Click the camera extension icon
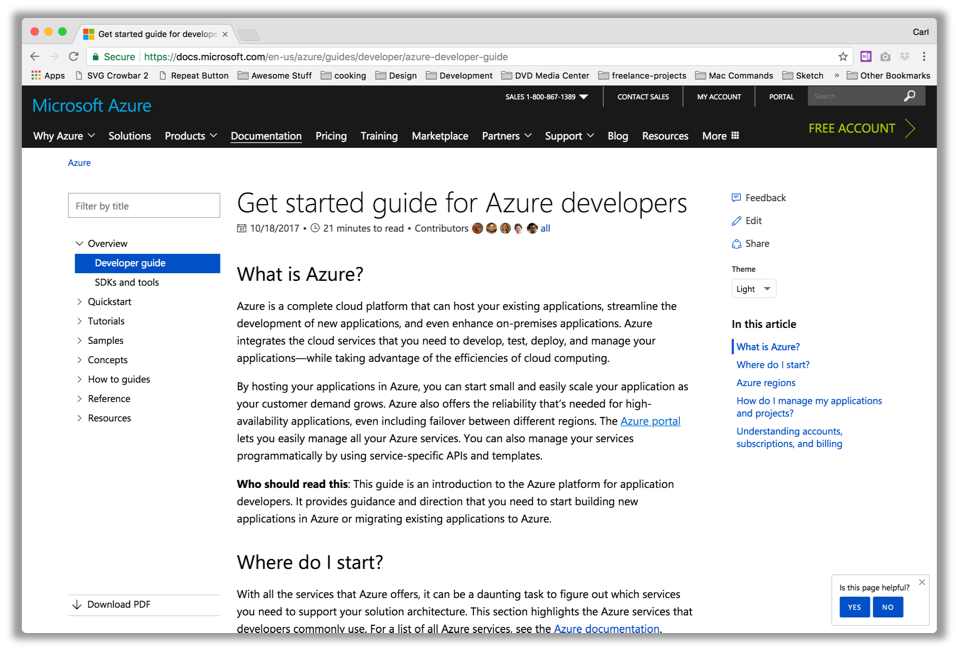 pyautogui.click(x=885, y=57)
